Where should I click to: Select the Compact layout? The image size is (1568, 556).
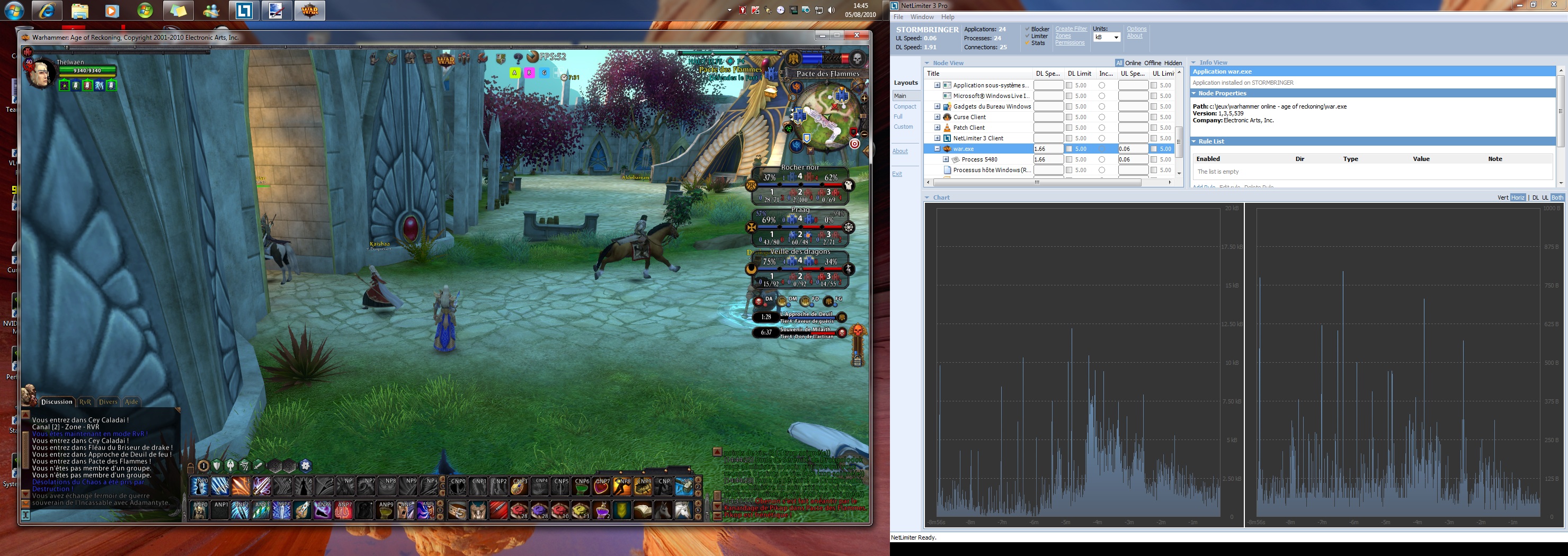tap(905, 106)
